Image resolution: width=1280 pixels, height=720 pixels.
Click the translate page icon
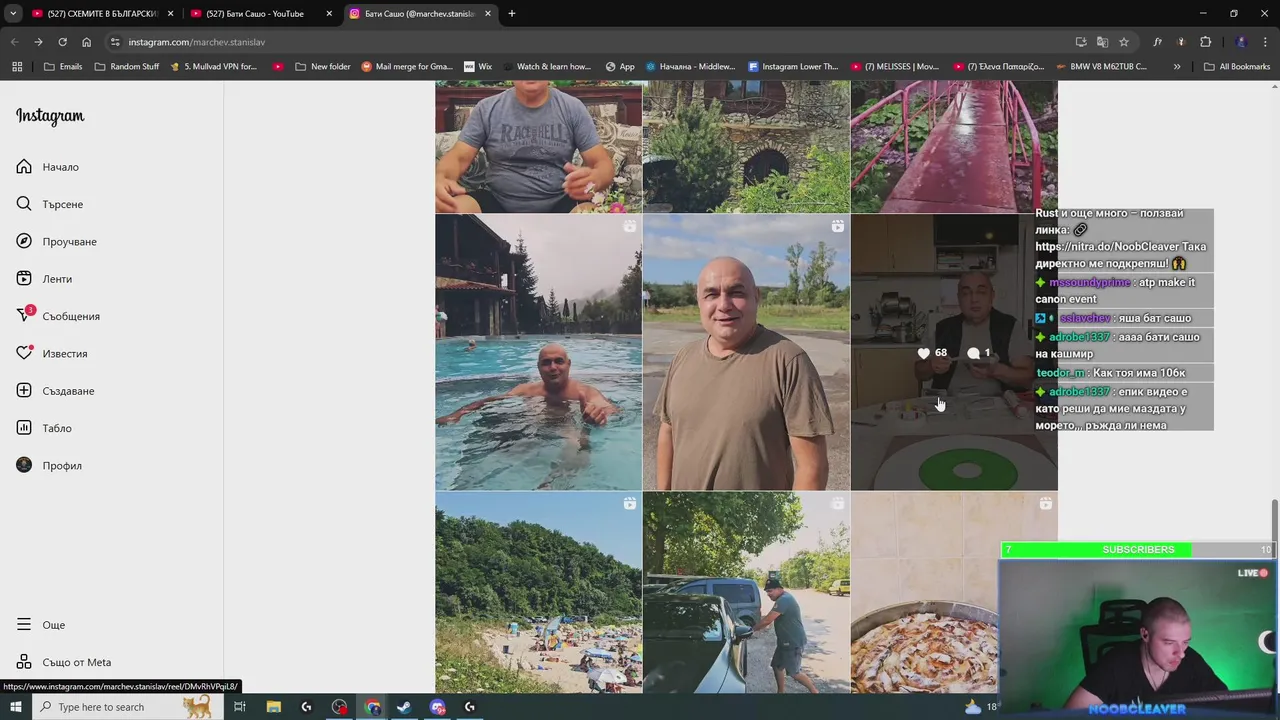[1102, 42]
